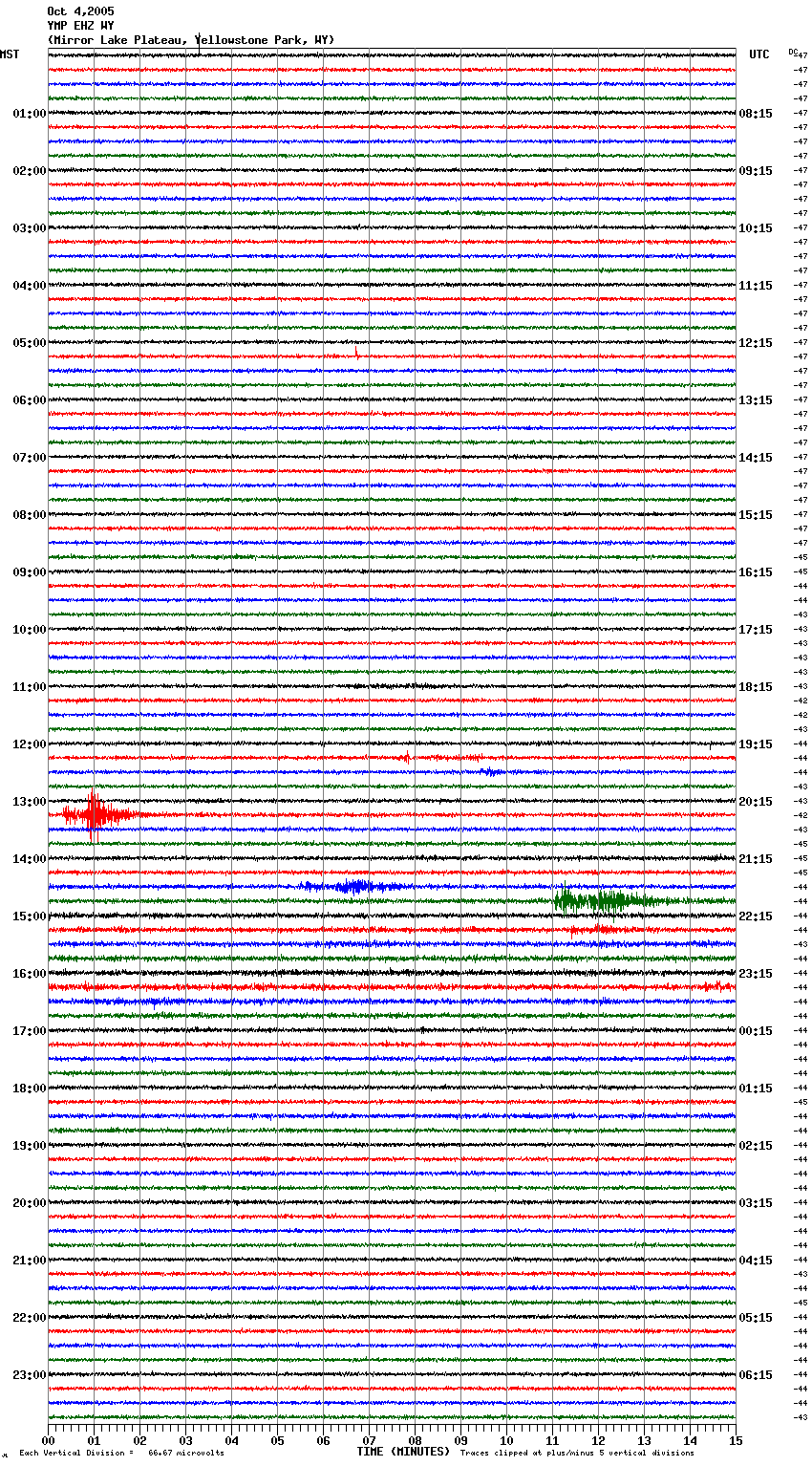Click the '07:00' MST hour label
Viewport: 812px width, 1466px height.
click(30, 458)
